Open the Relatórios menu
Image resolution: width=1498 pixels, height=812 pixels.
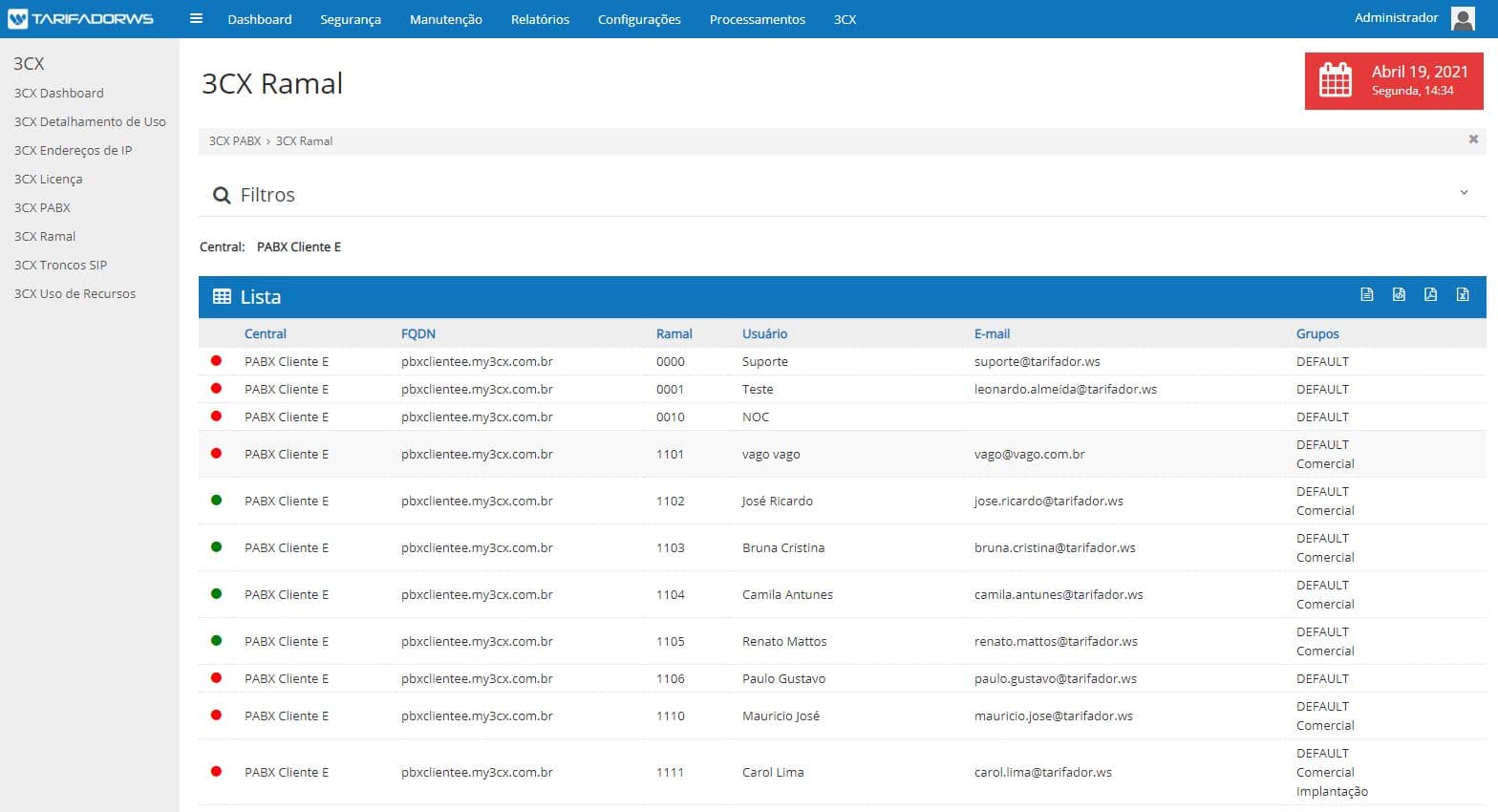pyautogui.click(x=540, y=19)
